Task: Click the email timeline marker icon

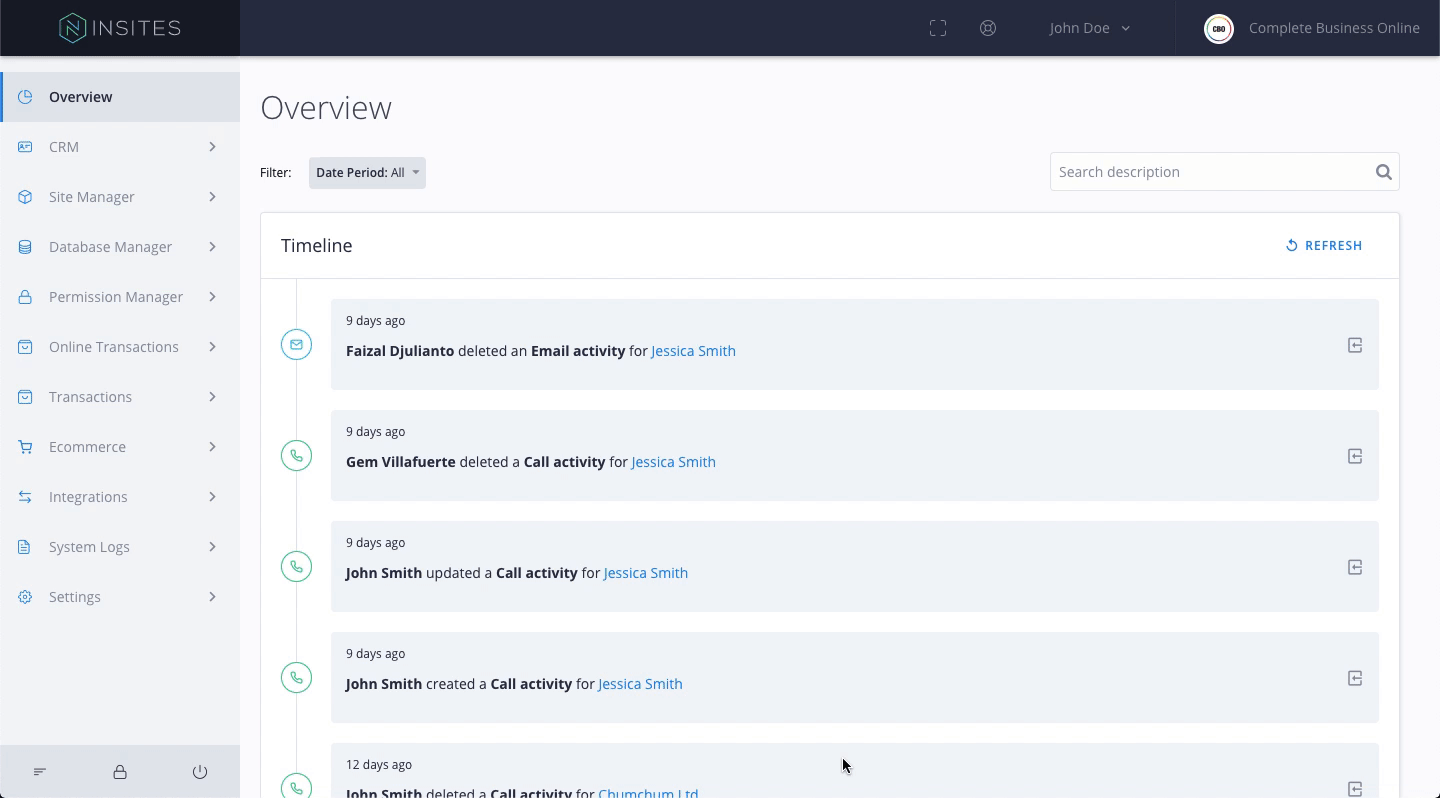Action: point(296,345)
